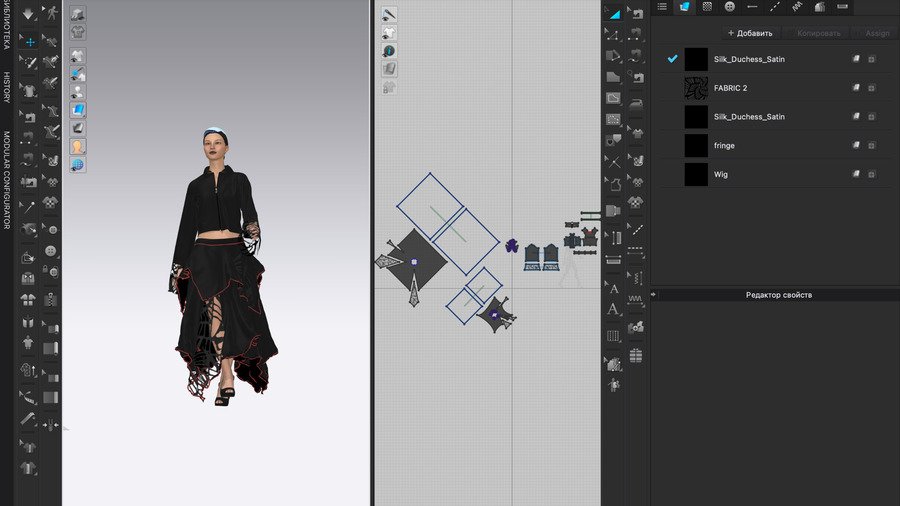900x506 pixels.
Task: Open the Pucker tab in object browser
Action: click(797, 7)
